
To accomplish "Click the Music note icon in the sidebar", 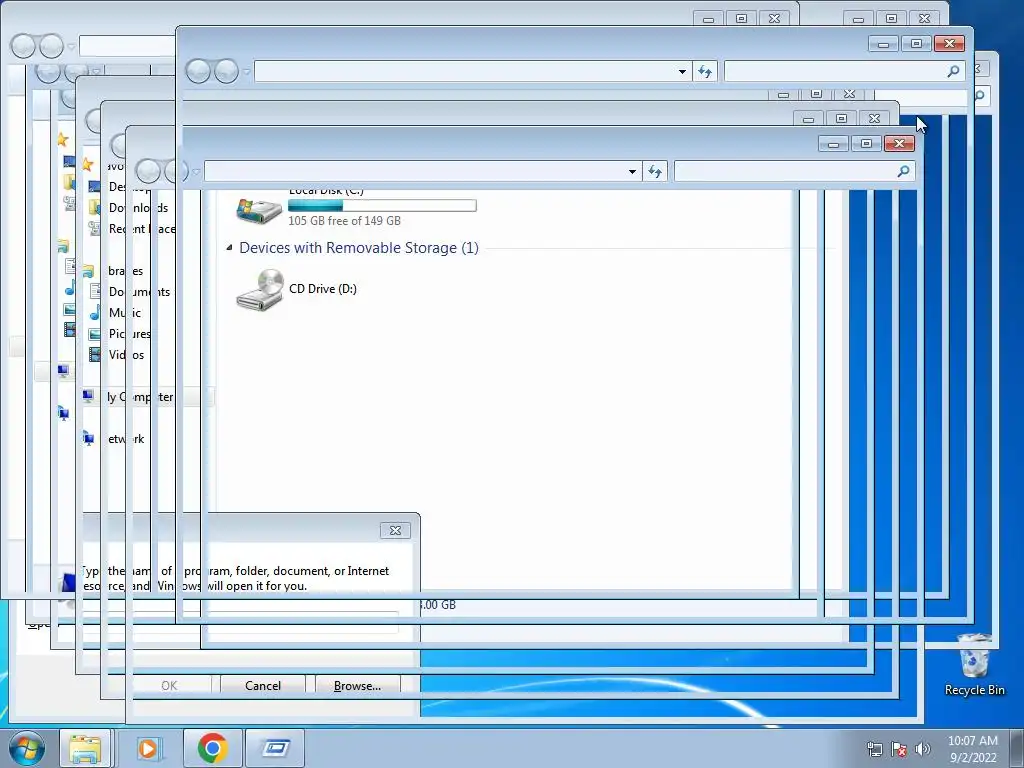I will tap(95, 313).
